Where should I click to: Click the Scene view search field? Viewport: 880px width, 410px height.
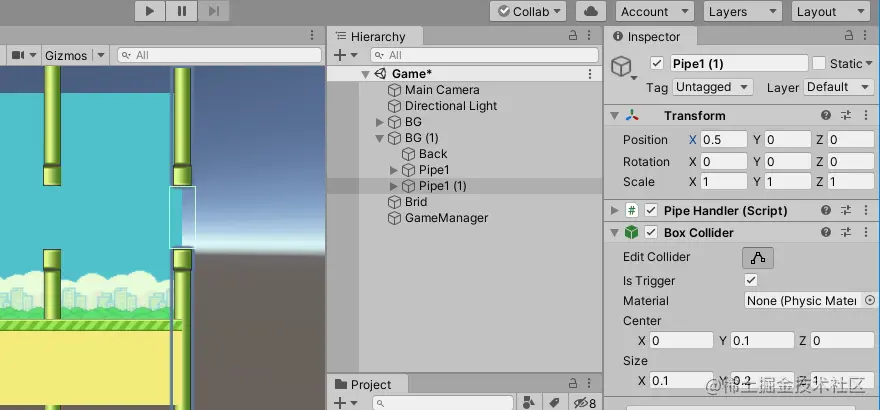pos(219,55)
